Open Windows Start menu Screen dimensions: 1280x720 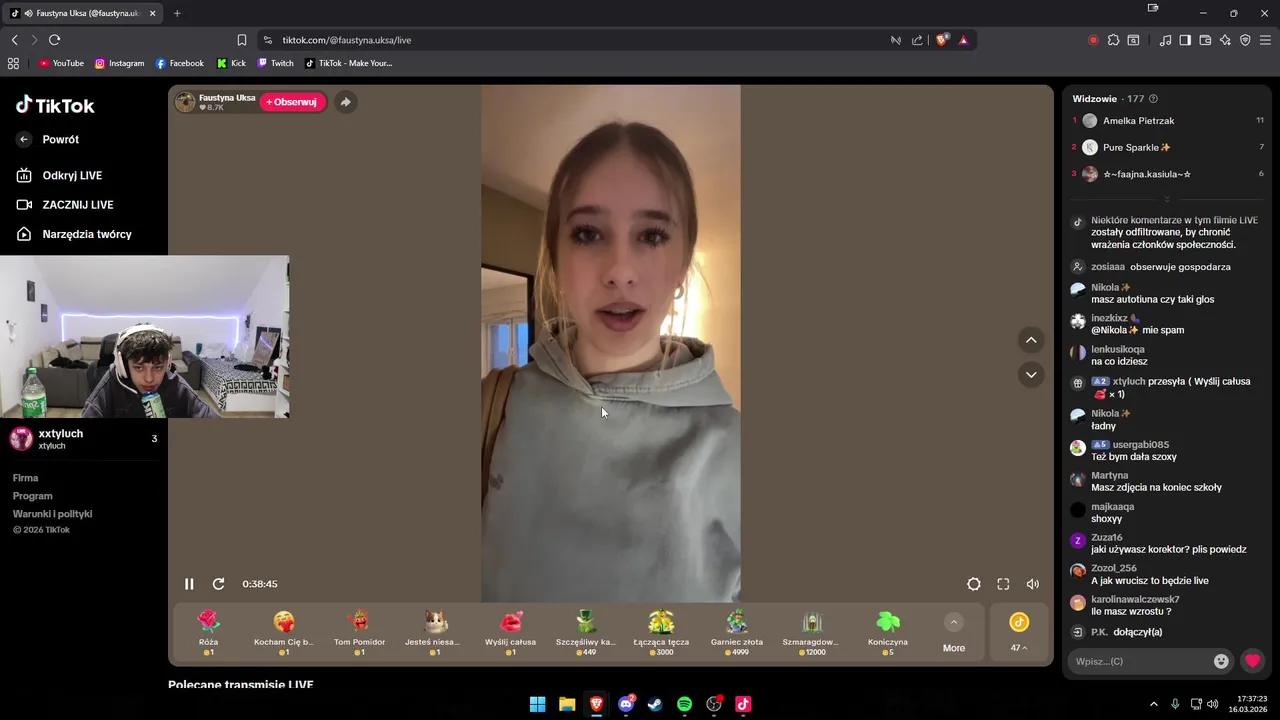click(537, 704)
